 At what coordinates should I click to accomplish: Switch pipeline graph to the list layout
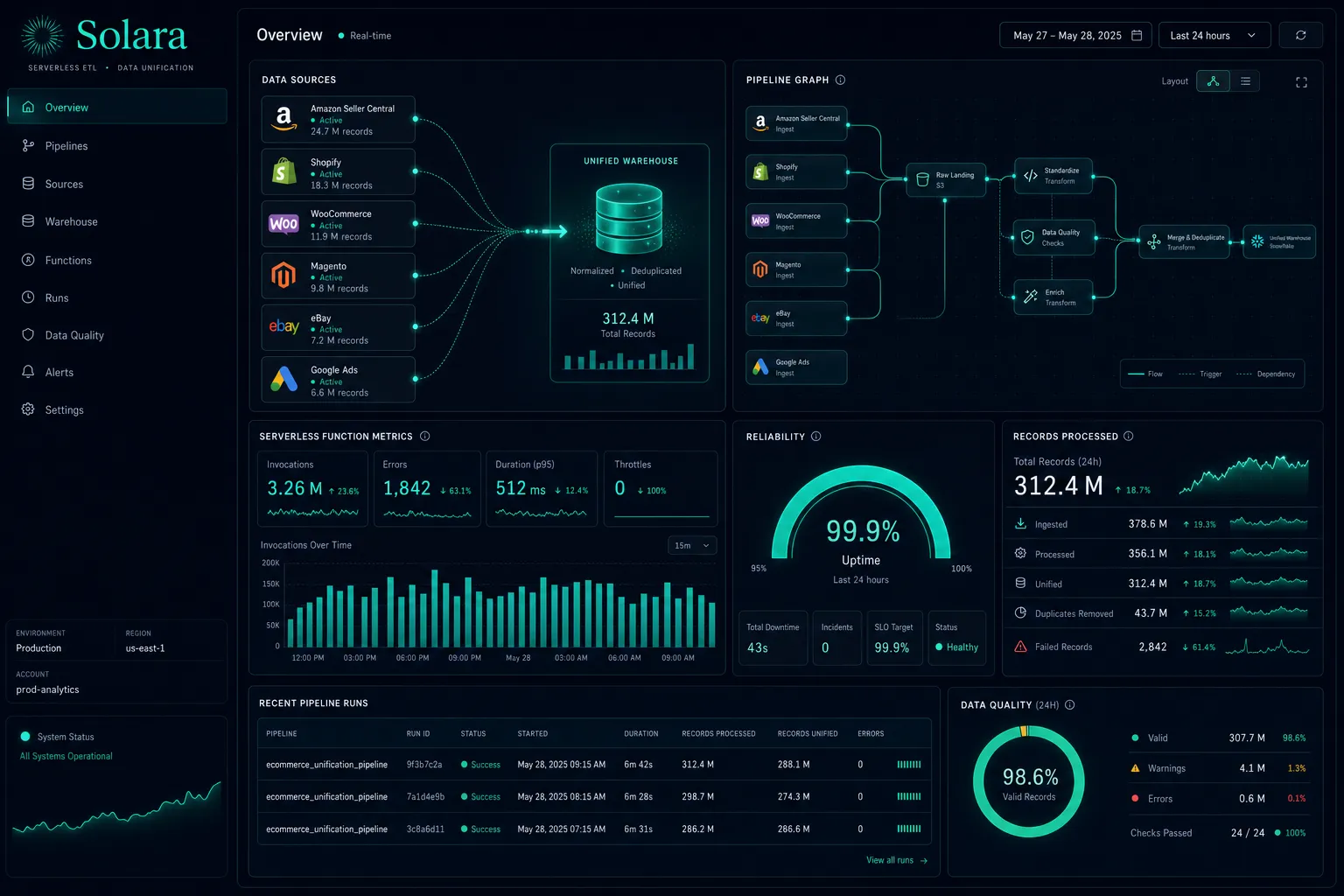pyautogui.click(x=1245, y=80)
